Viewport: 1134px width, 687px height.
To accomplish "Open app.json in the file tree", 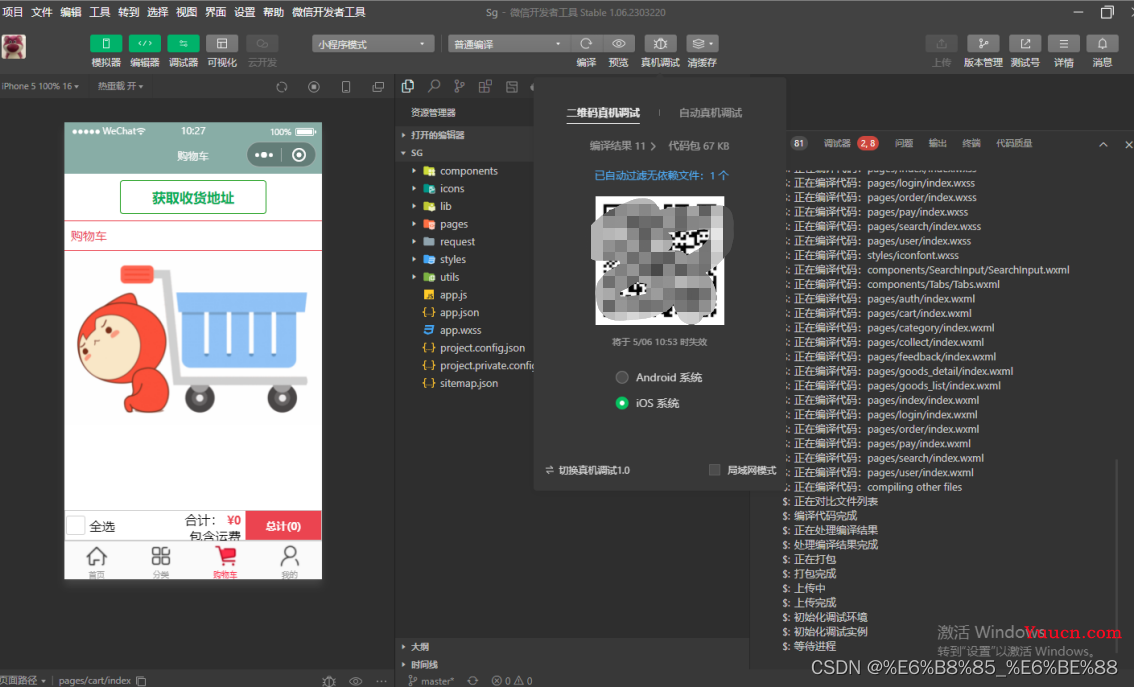I will tap(459, 312).
